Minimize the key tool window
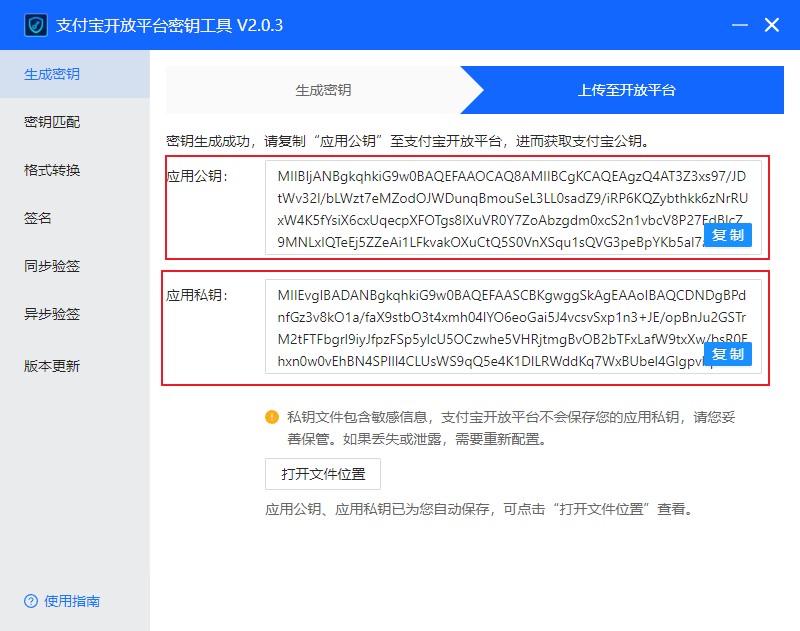The height and width of the screenshot is (631, 800). point(739,24)
